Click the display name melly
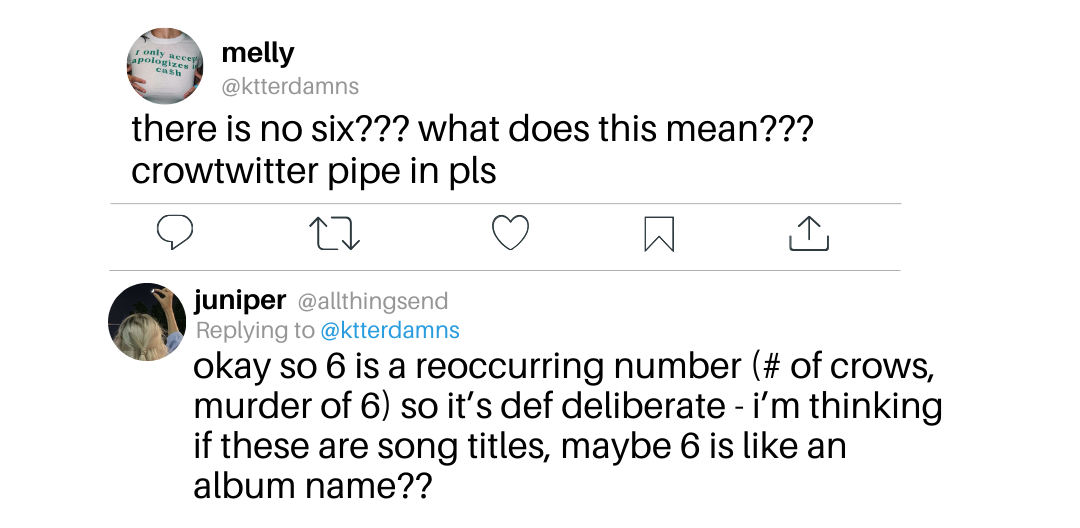1080x528 pixels. pos(258,53)
